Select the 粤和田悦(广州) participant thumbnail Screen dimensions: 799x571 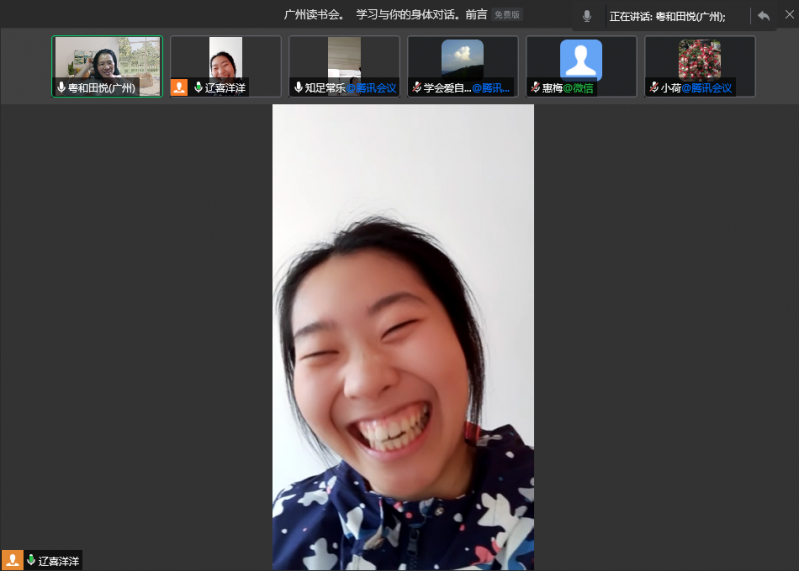coord(107,61)
